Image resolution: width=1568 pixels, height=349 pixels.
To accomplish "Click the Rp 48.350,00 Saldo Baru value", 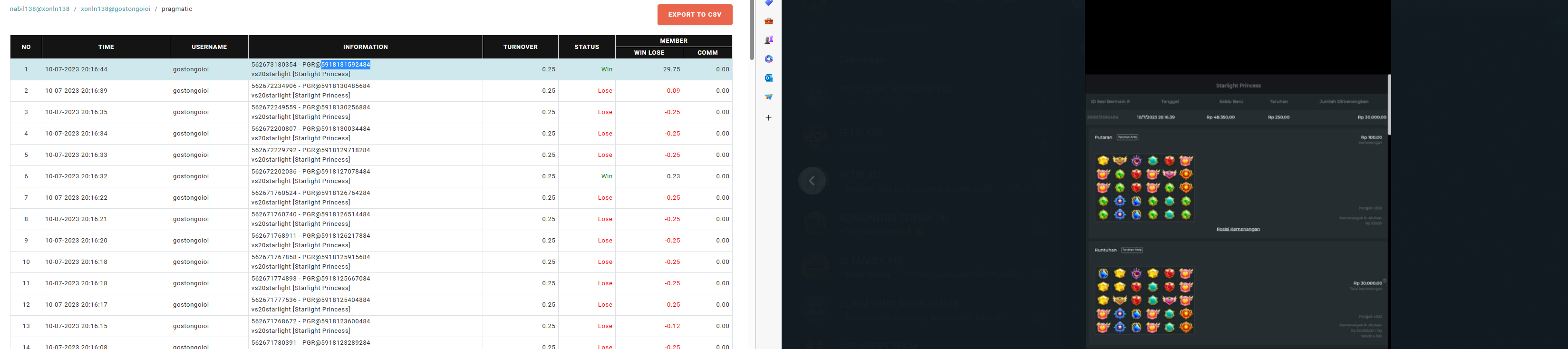I will [x=1220, y=117].
